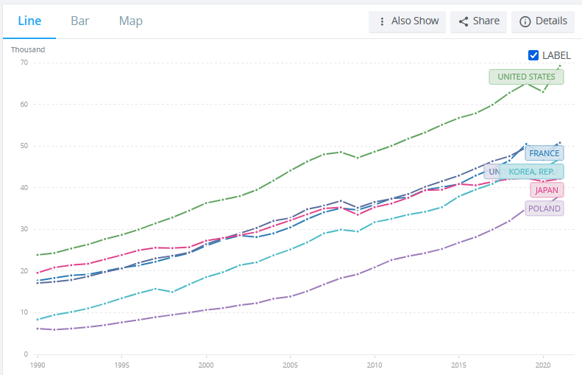Click the 1990 x-axis year label
This screenshot has height=375, width=582.
37,365
